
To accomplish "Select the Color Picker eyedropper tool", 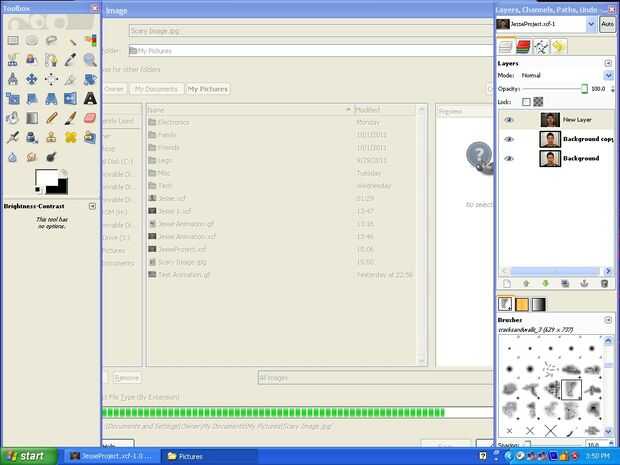I will point(71,60).
